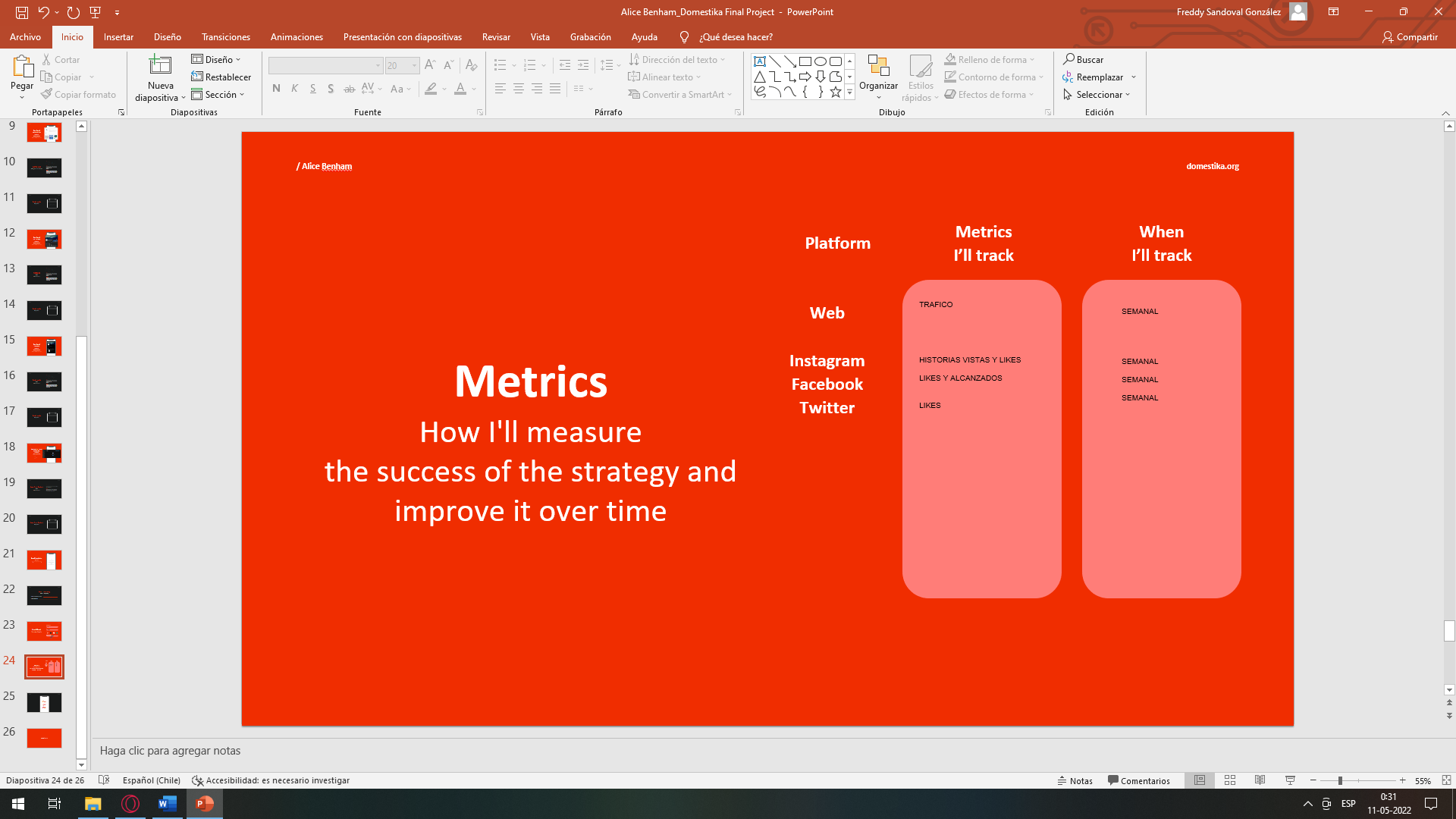This screenshot has height=819, width=1456.
Task: Click the Restablecer button
Action: point(221,77)
